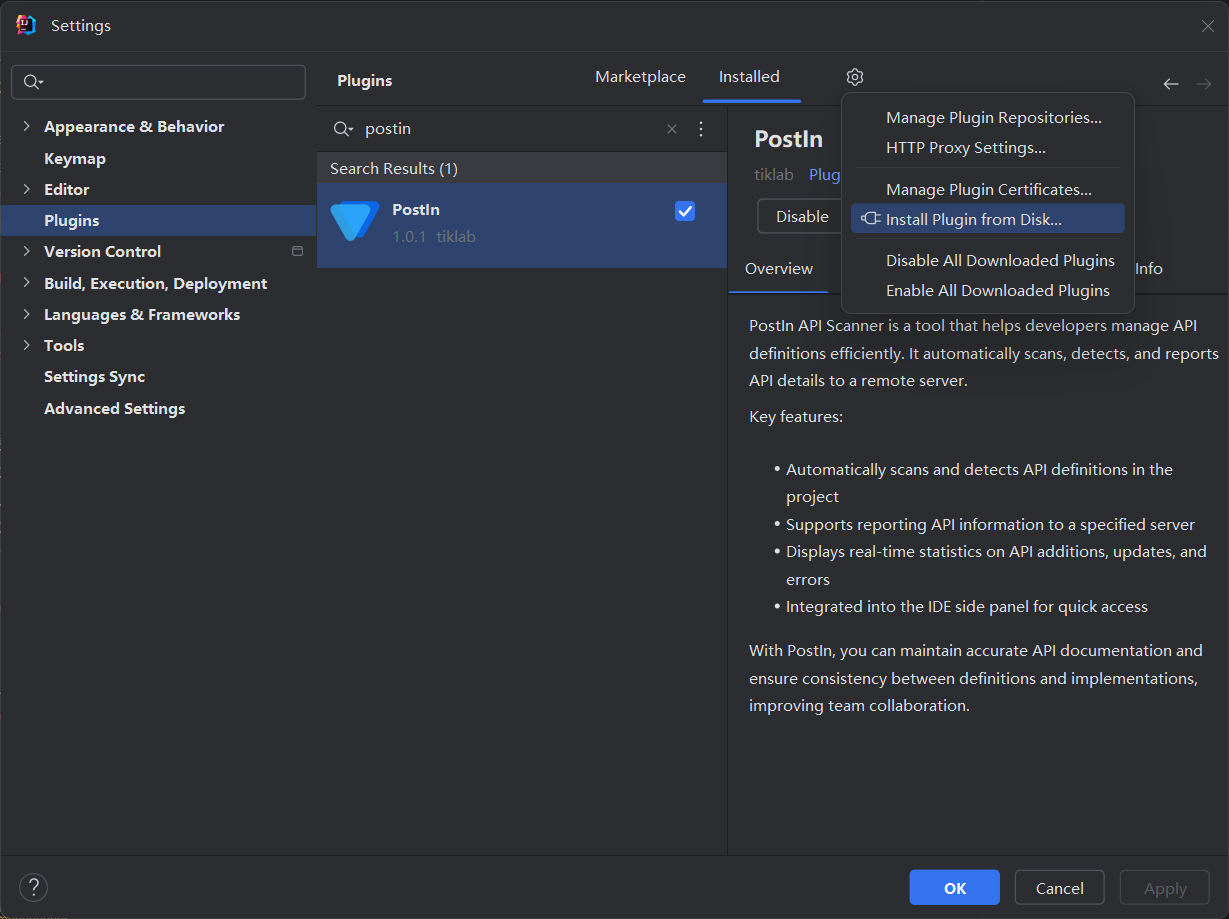1229x919 pixels.
Task: Navigate back with the left arrow
Action: pos(1171,84)
